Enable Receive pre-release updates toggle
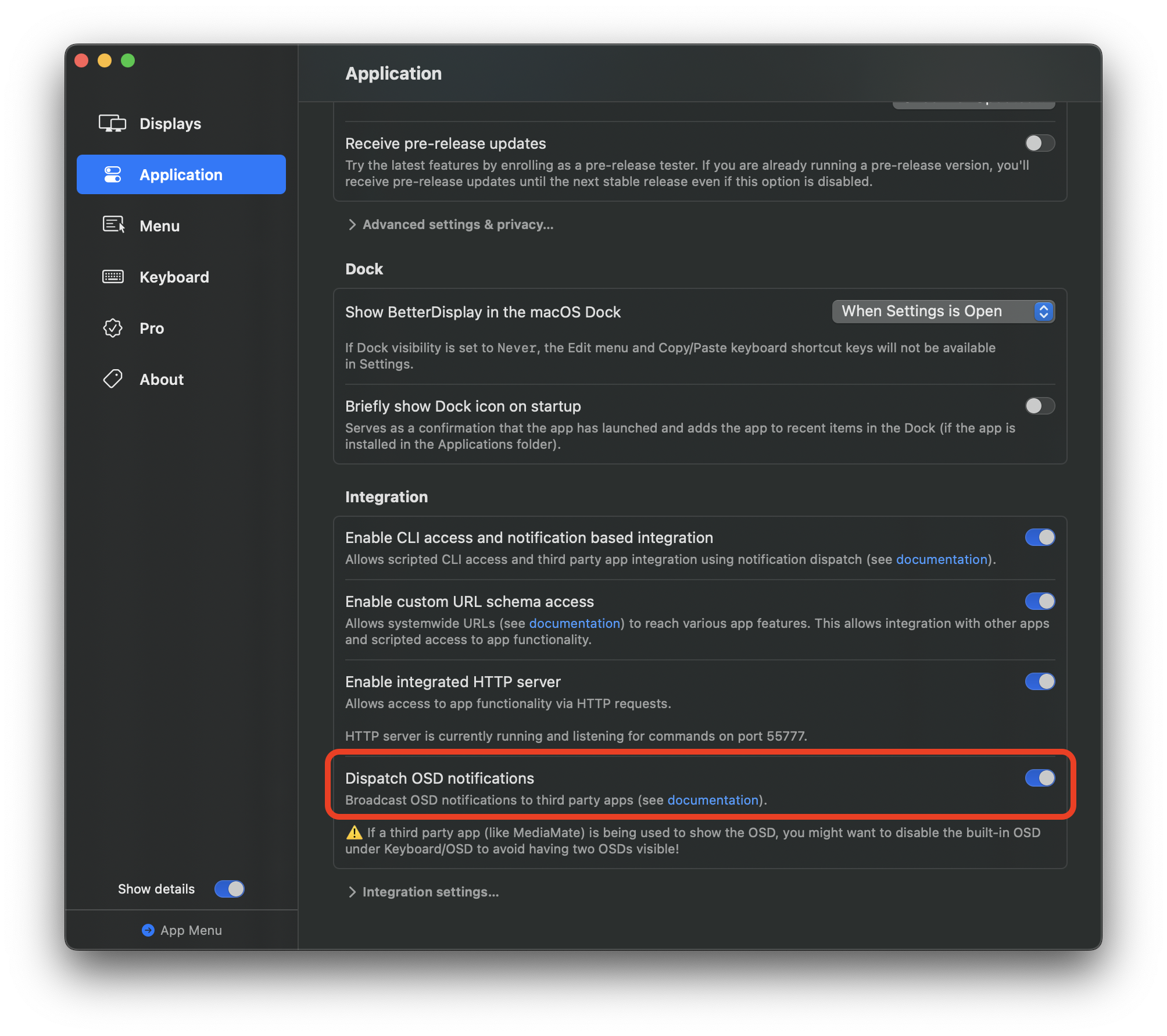Viewport: 1167px width, 1036px height. coord(1039,143)
